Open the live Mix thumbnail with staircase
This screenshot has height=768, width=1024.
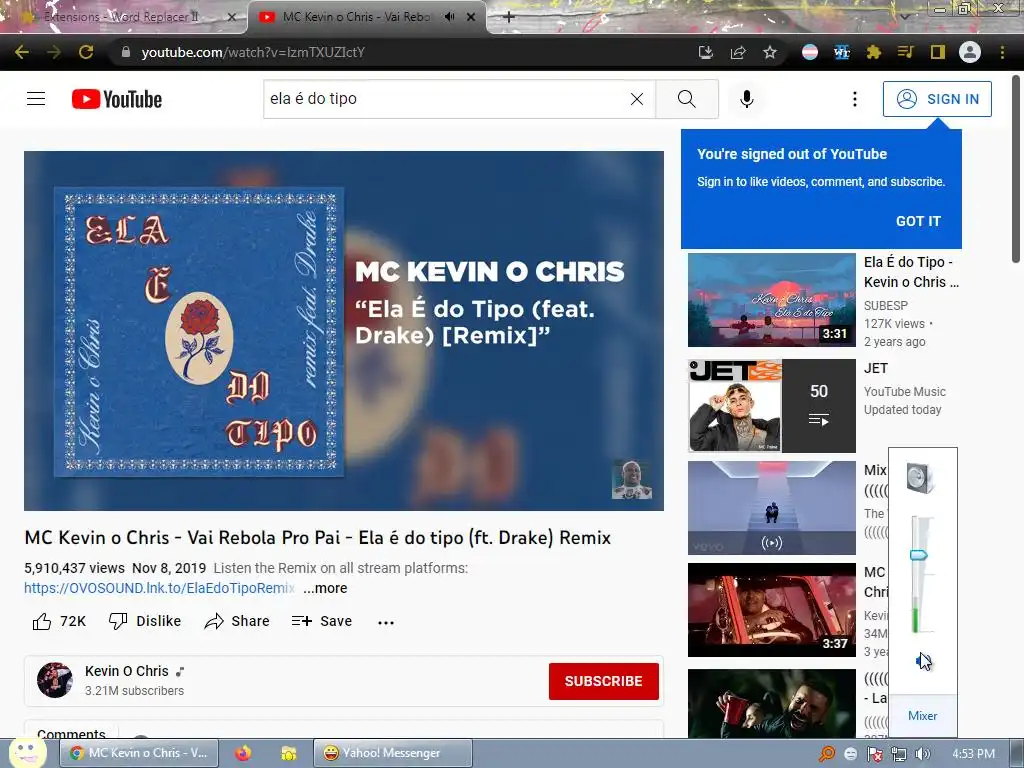click(x=771, y=507)
